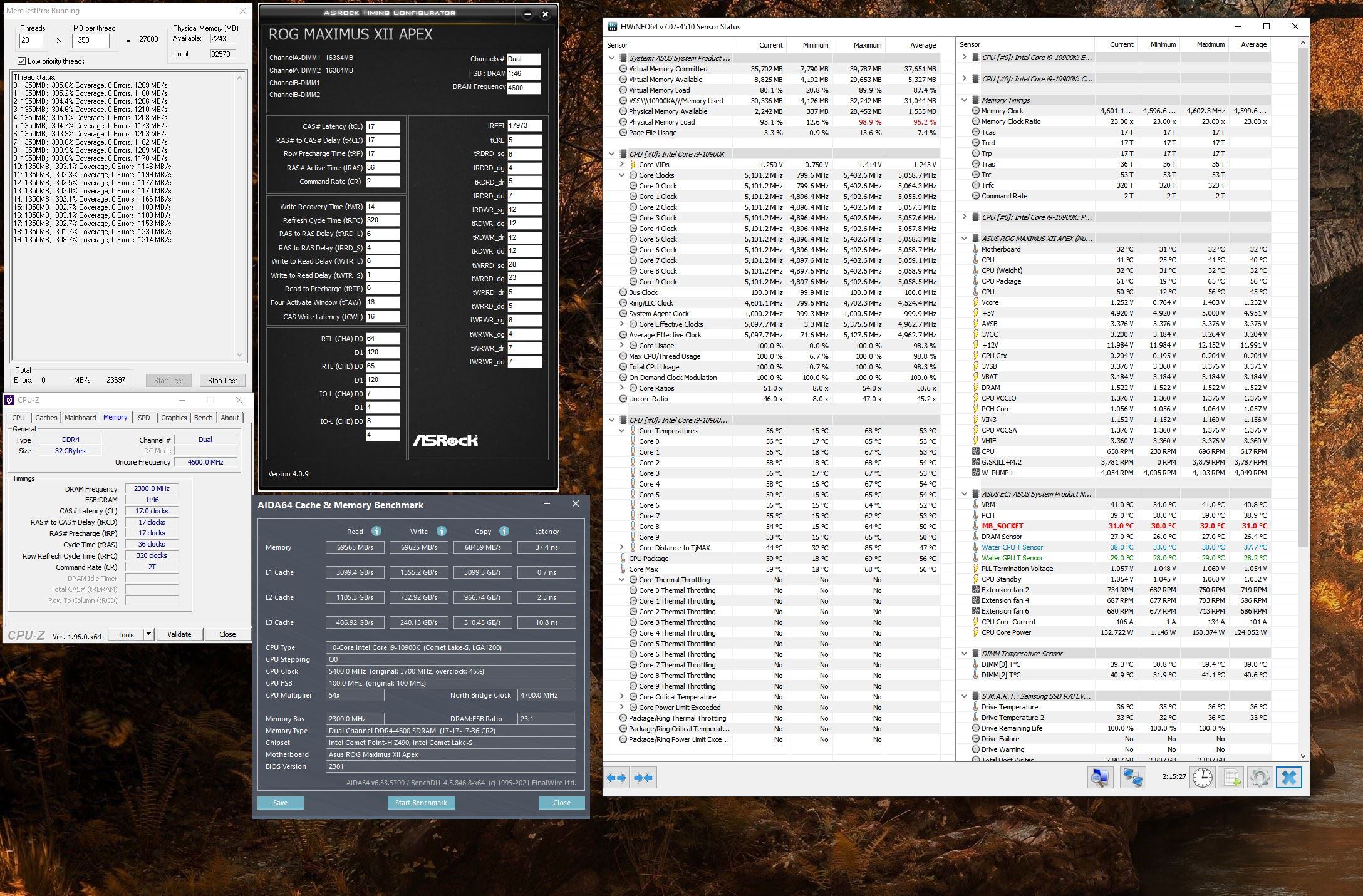The width and height of the screenshot is (1363, 896).
Task: Open HWiNFO sensor search monitor icon
Action: coord(1100,778)
